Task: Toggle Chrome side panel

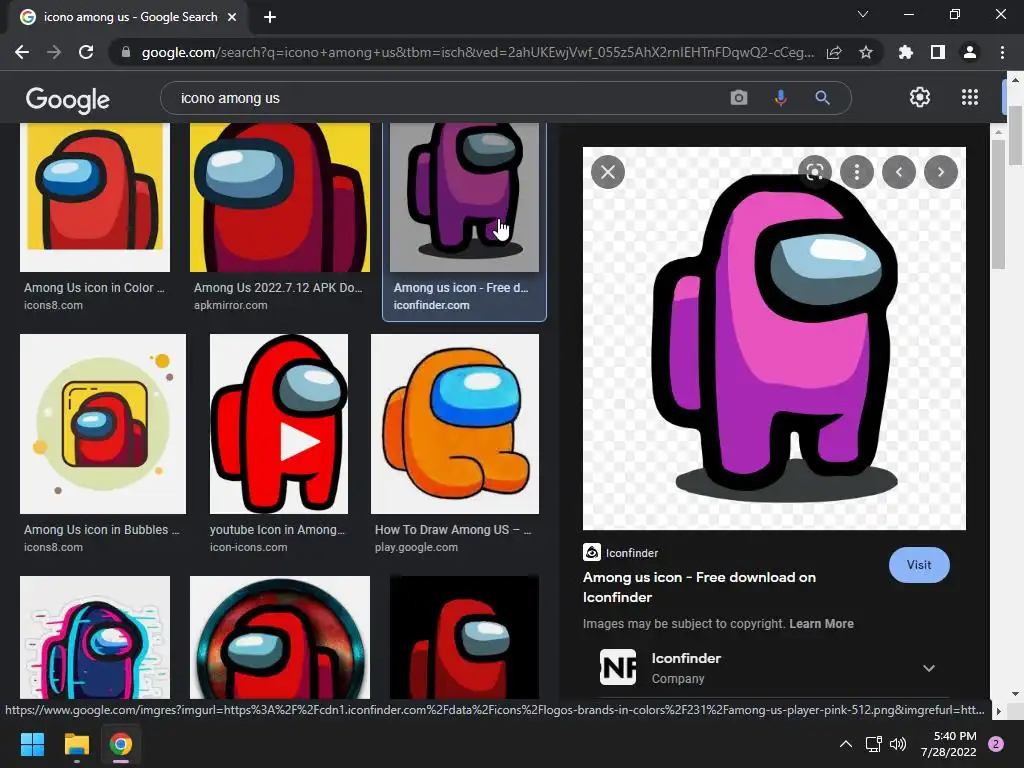Action: coord(938,52)
